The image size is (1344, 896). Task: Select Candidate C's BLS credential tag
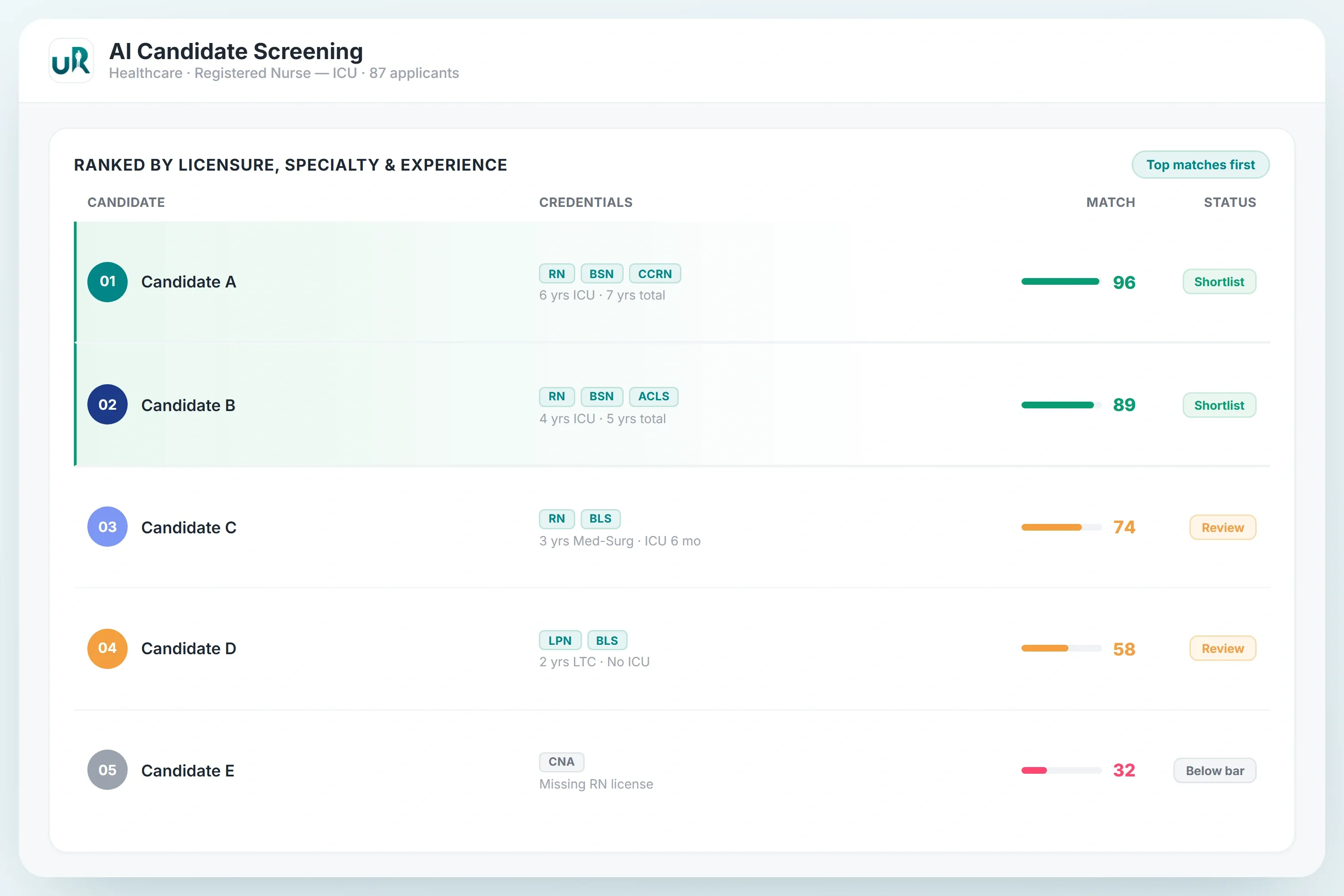600,519
